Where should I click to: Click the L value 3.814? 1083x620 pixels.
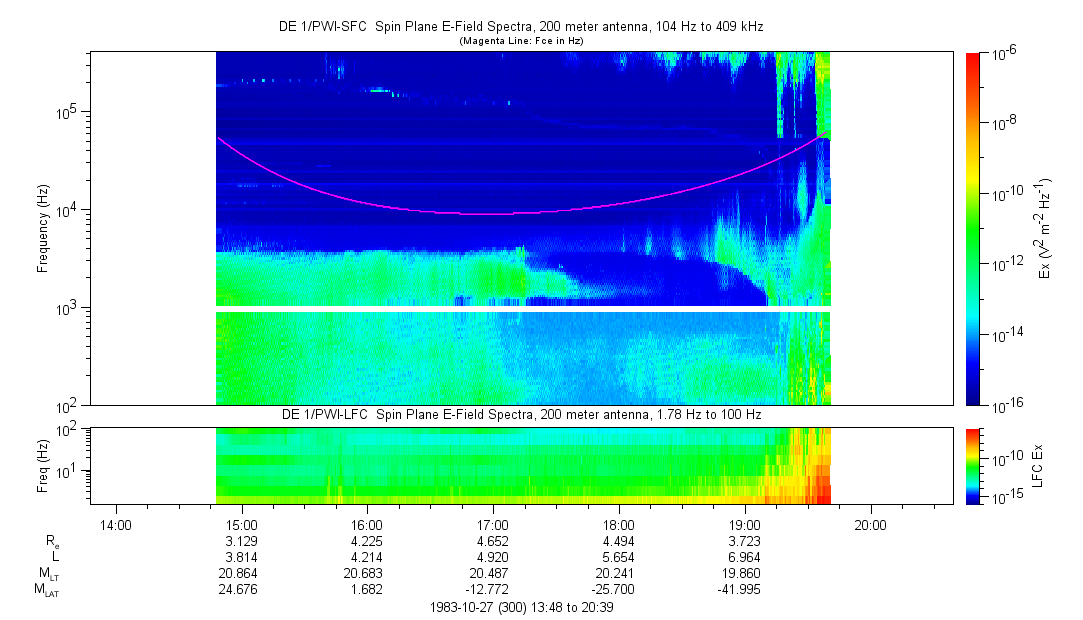tap(242, 557)
